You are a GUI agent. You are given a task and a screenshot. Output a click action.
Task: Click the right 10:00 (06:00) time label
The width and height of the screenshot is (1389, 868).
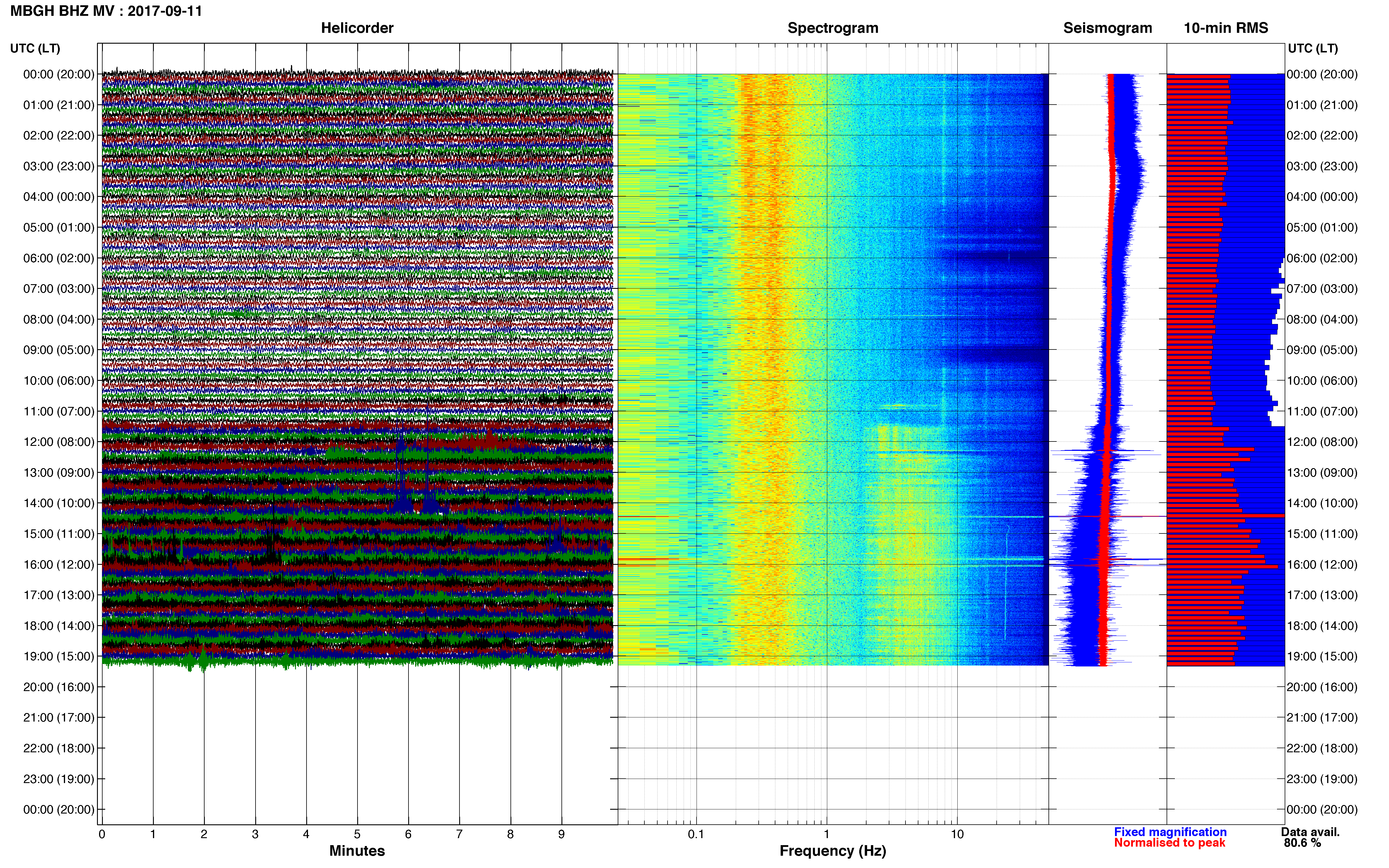tap(1322, 381)
